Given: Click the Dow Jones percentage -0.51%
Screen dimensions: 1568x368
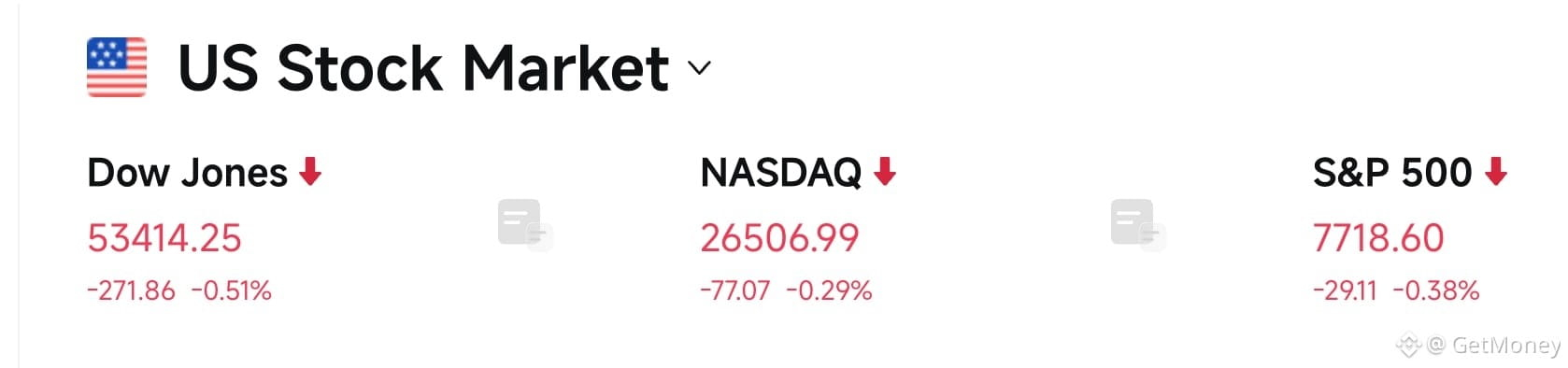Looking at the screenshot, I should coord(231,291).
